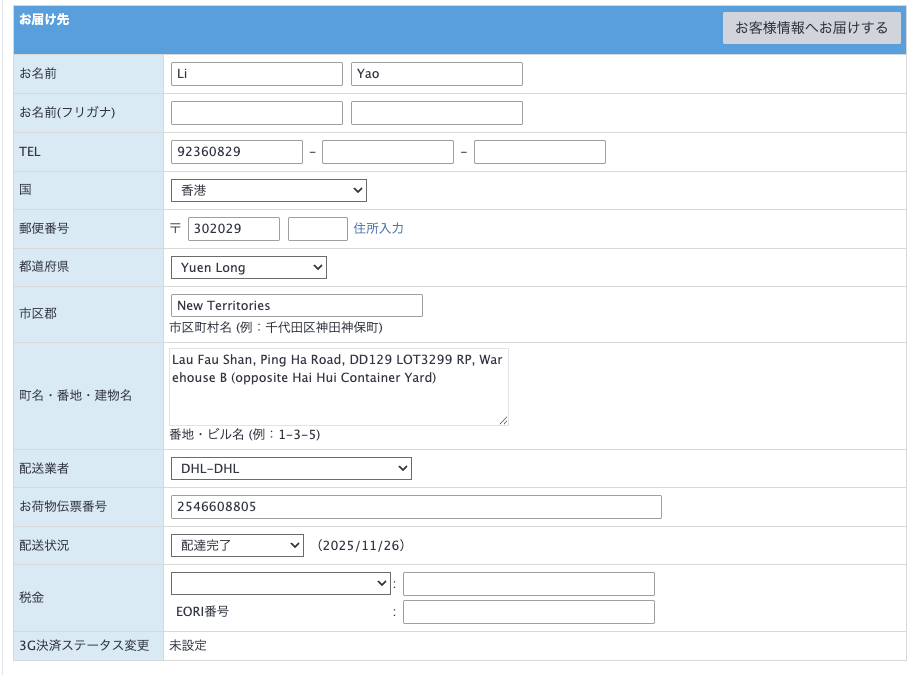Focus the second empty フリガナ field

coord(436,113)
